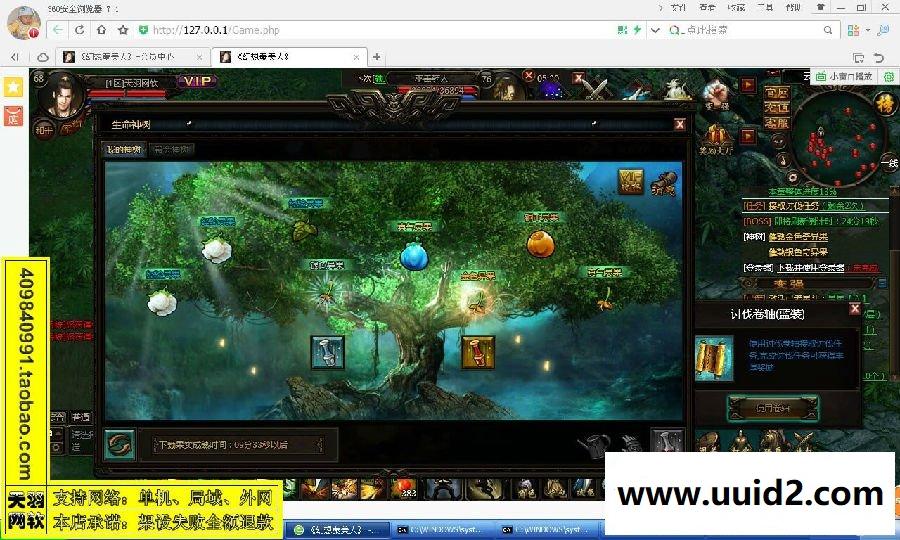The image size is (900, 540).
Task: Pick the blue fruit on the tree
Action: coord(414,256)
